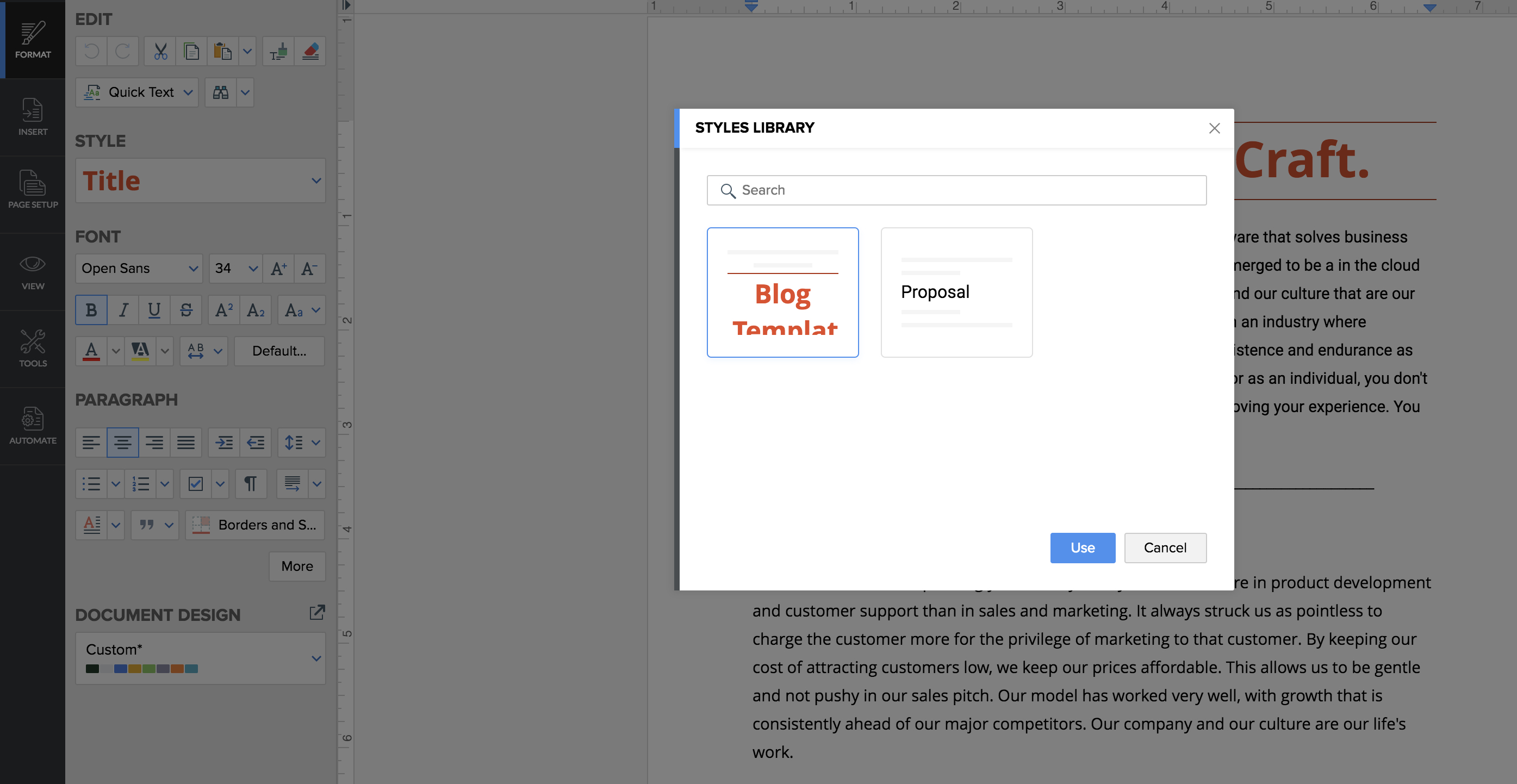1517x784 pixels.
Task: Align paragraph left
Action: tap(91, 443)
